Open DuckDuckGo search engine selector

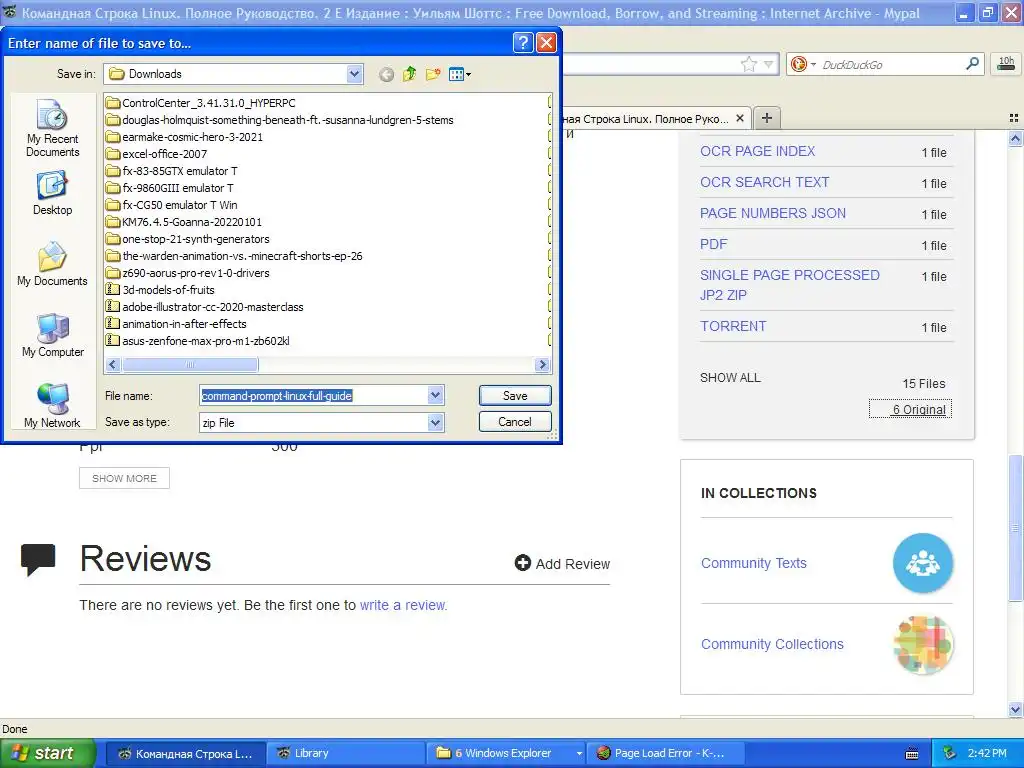[x=803, y=64]
